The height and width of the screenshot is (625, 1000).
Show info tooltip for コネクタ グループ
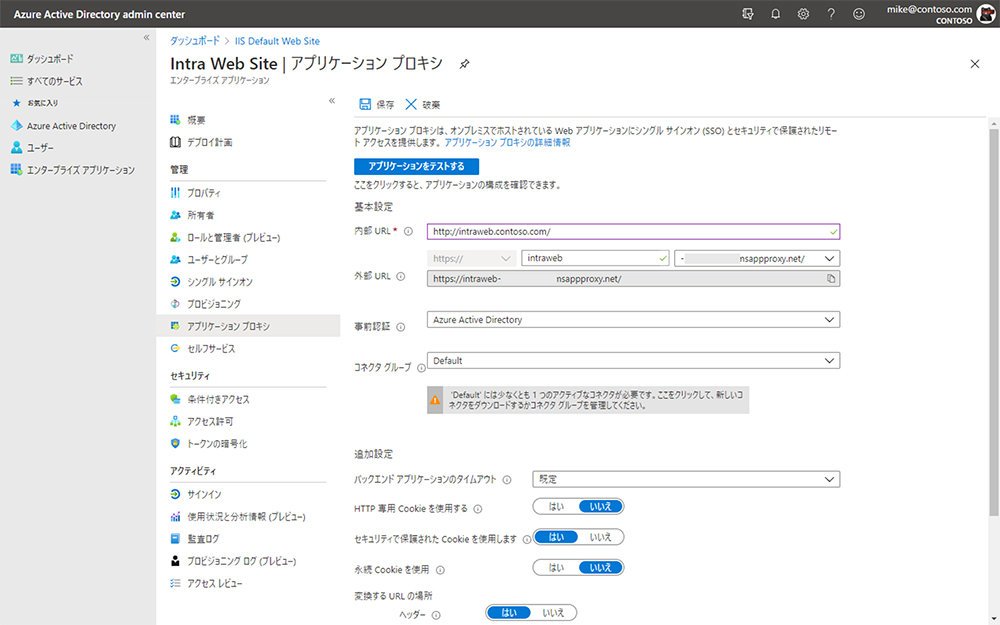(421, 368)
